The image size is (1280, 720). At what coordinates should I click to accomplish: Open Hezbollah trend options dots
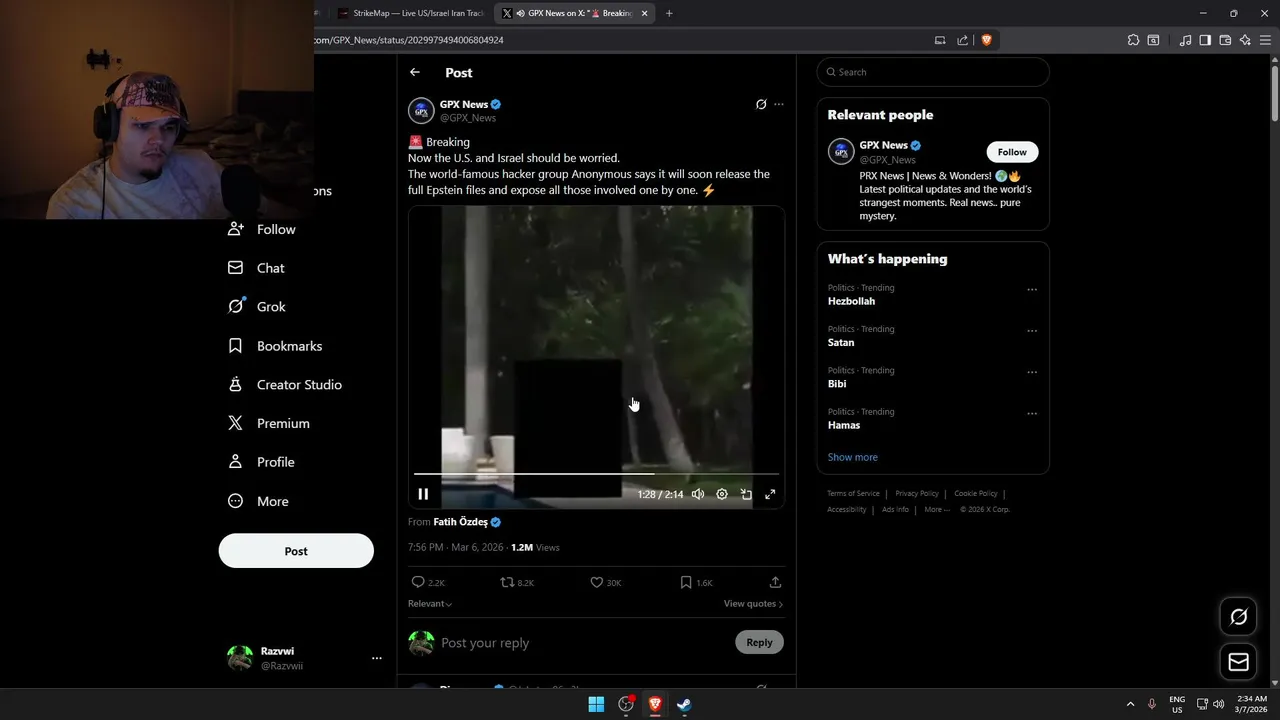pos(1032,290)
